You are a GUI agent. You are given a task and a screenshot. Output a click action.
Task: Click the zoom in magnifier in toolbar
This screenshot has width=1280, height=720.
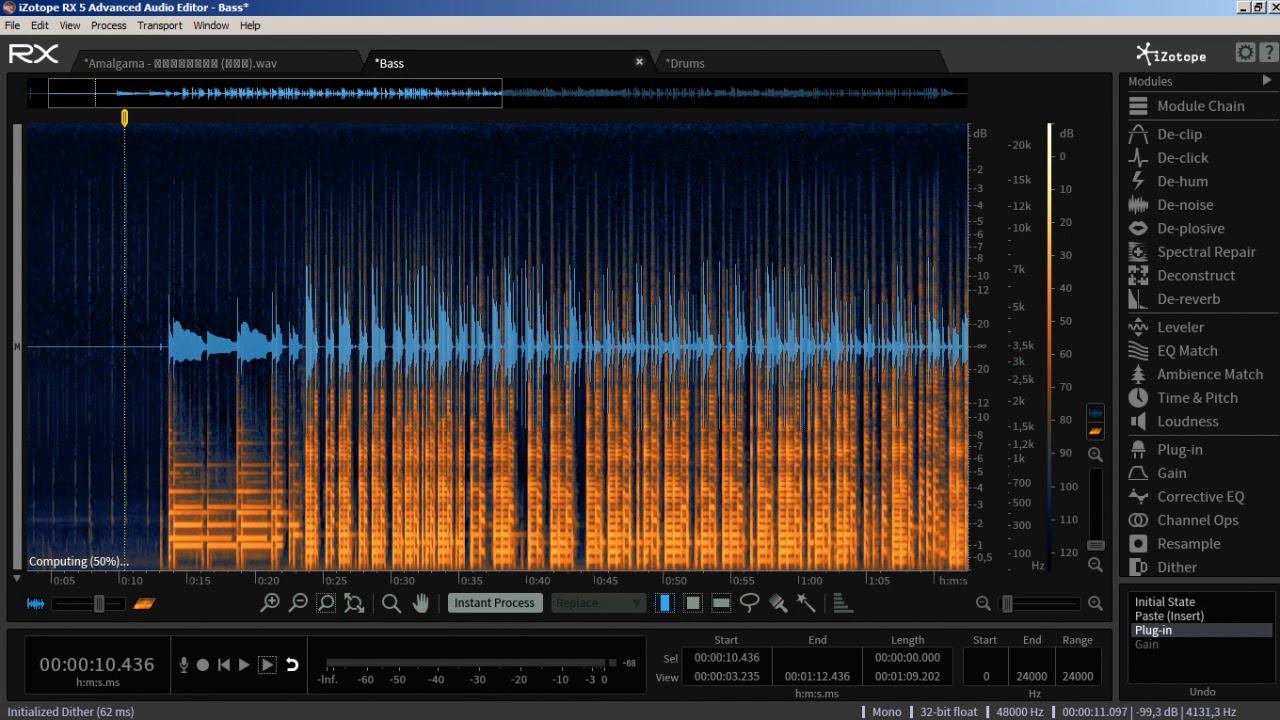270,603
